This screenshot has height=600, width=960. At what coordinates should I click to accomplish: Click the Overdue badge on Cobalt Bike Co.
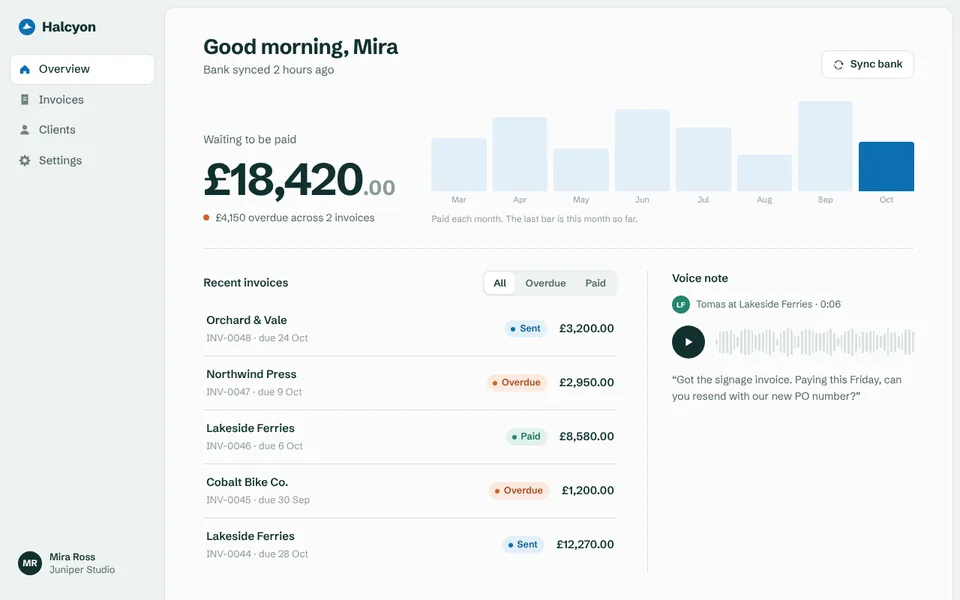518,490
